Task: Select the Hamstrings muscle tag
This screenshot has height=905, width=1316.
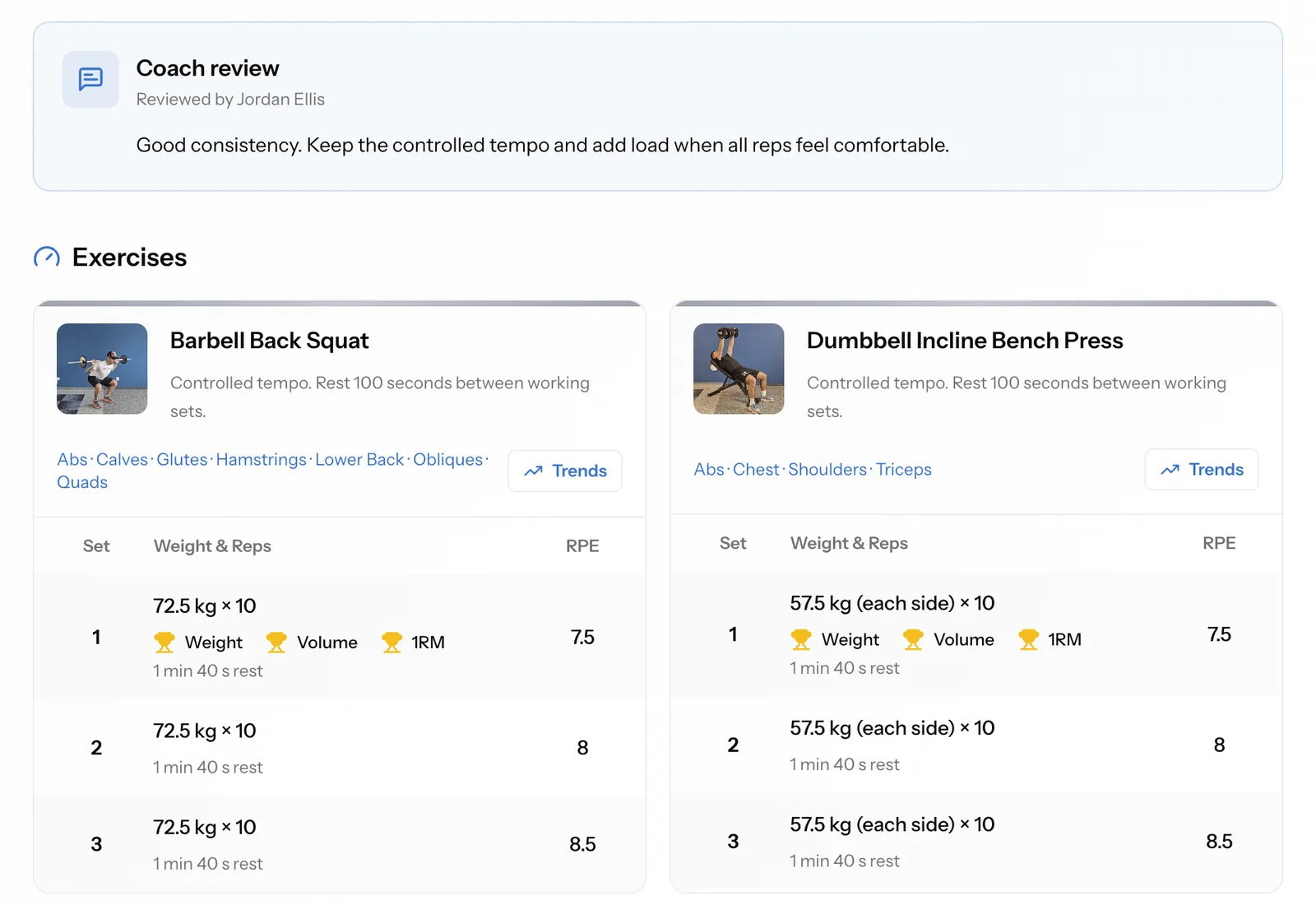Action: tap(261, 459)
